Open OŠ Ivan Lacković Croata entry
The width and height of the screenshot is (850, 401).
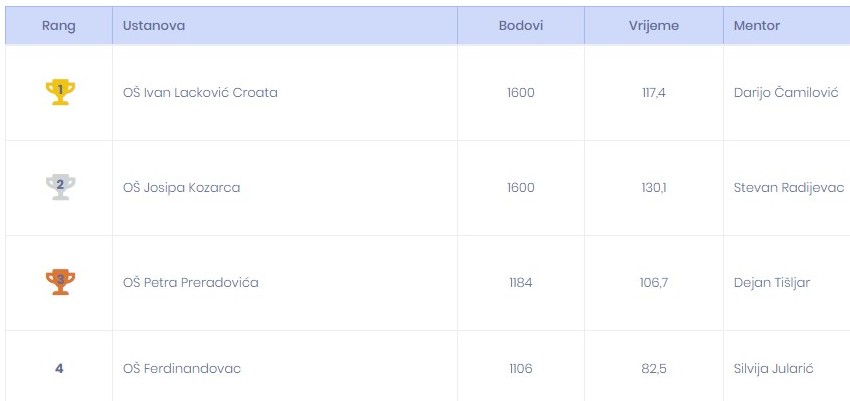click(x=200, y=93)
